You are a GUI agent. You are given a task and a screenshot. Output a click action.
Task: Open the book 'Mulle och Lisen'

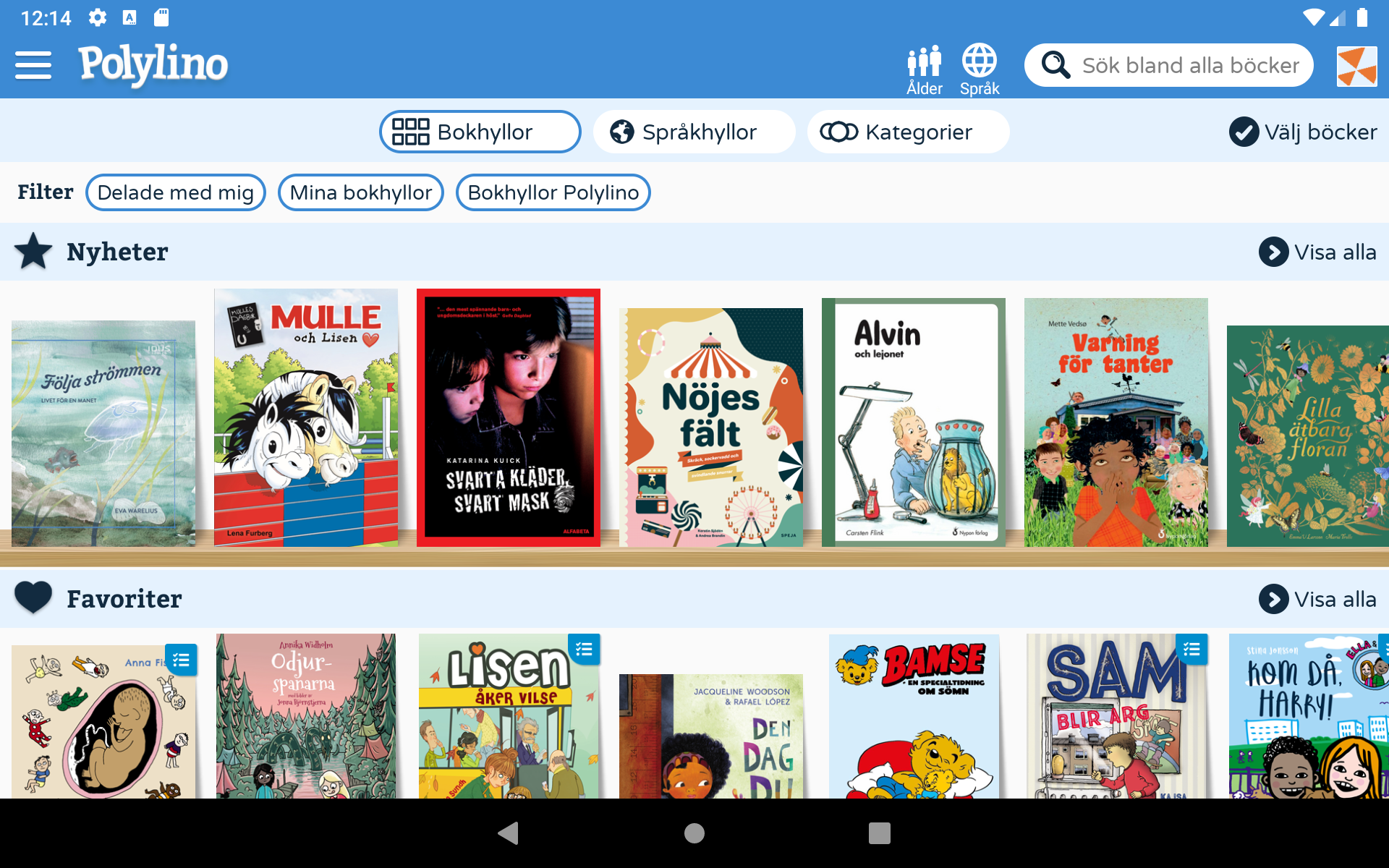(306, 417)
